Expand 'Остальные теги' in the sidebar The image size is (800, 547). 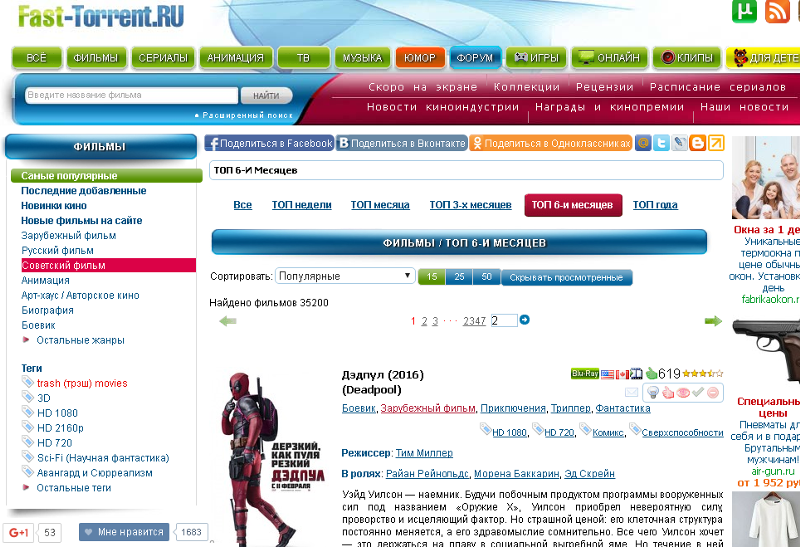click(73, 488)
